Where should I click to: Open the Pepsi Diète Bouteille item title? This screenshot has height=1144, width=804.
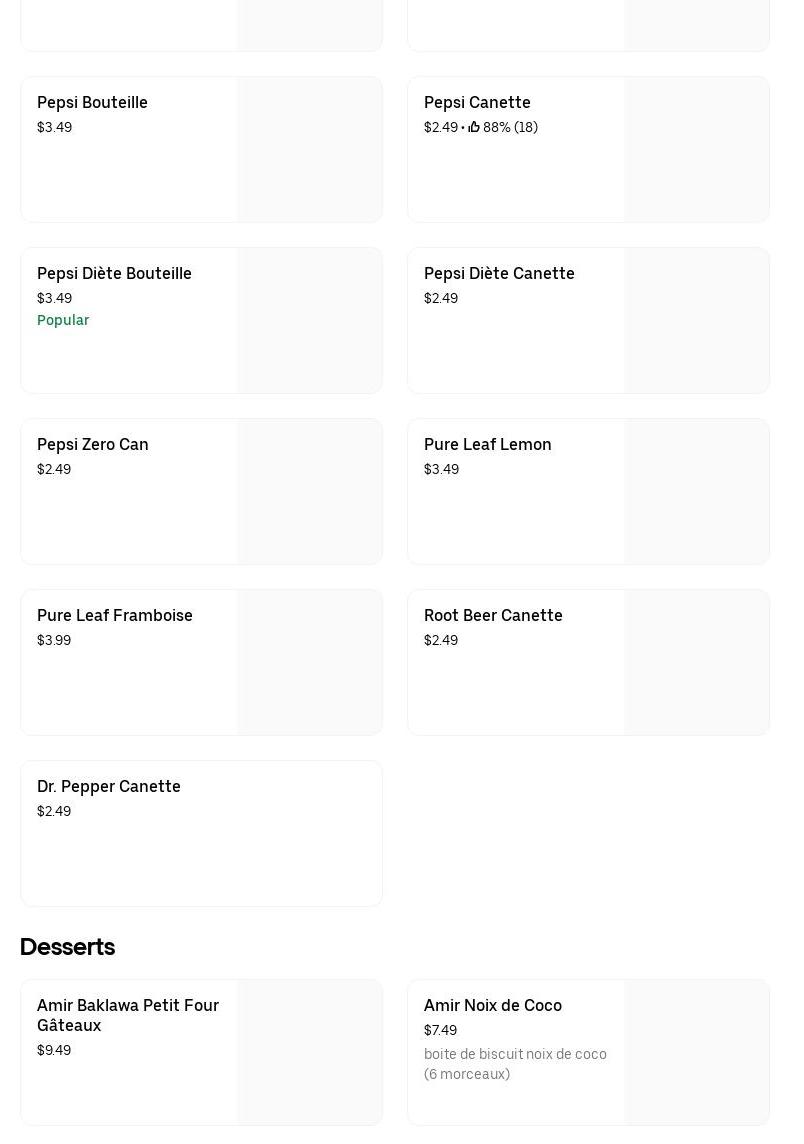point(114,274)
